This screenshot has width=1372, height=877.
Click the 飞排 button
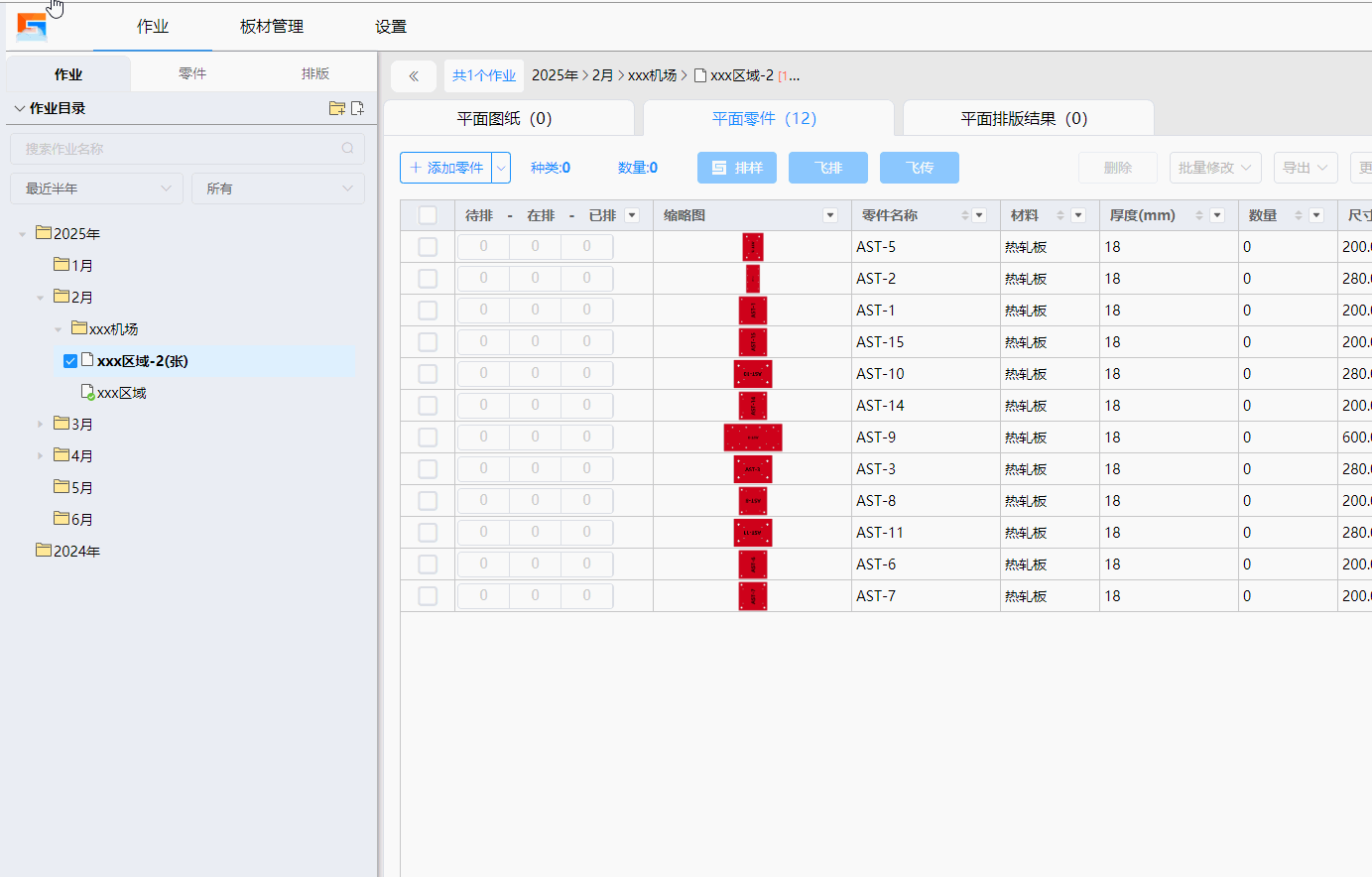[x=827, y=168]
